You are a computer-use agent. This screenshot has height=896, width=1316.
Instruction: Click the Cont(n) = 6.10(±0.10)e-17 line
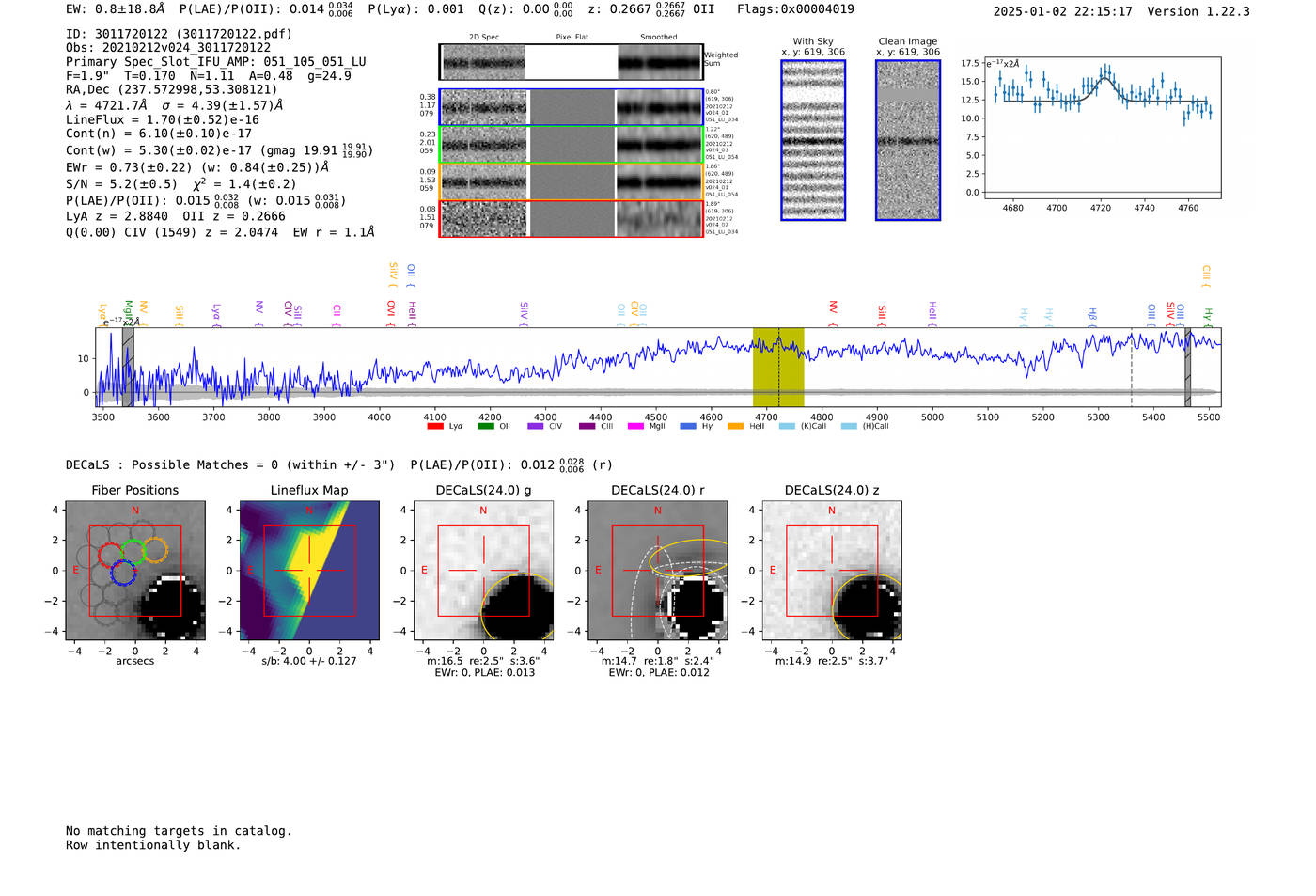click(x=159, y=134)
